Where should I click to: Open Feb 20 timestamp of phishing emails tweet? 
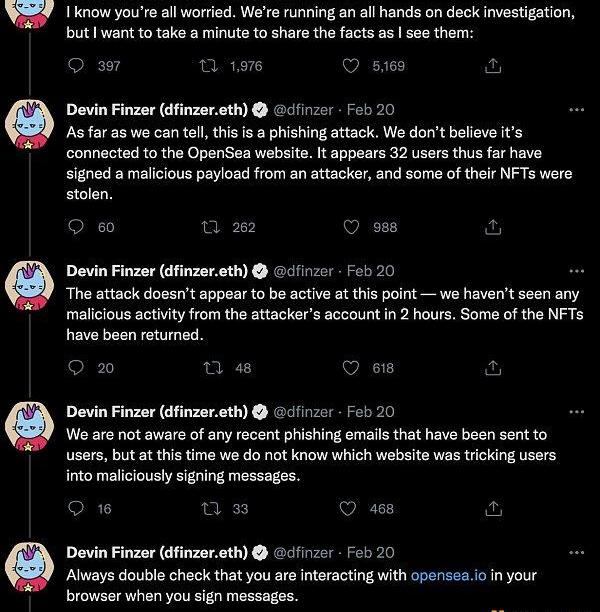pyautogui.click(x=370, y=411)
